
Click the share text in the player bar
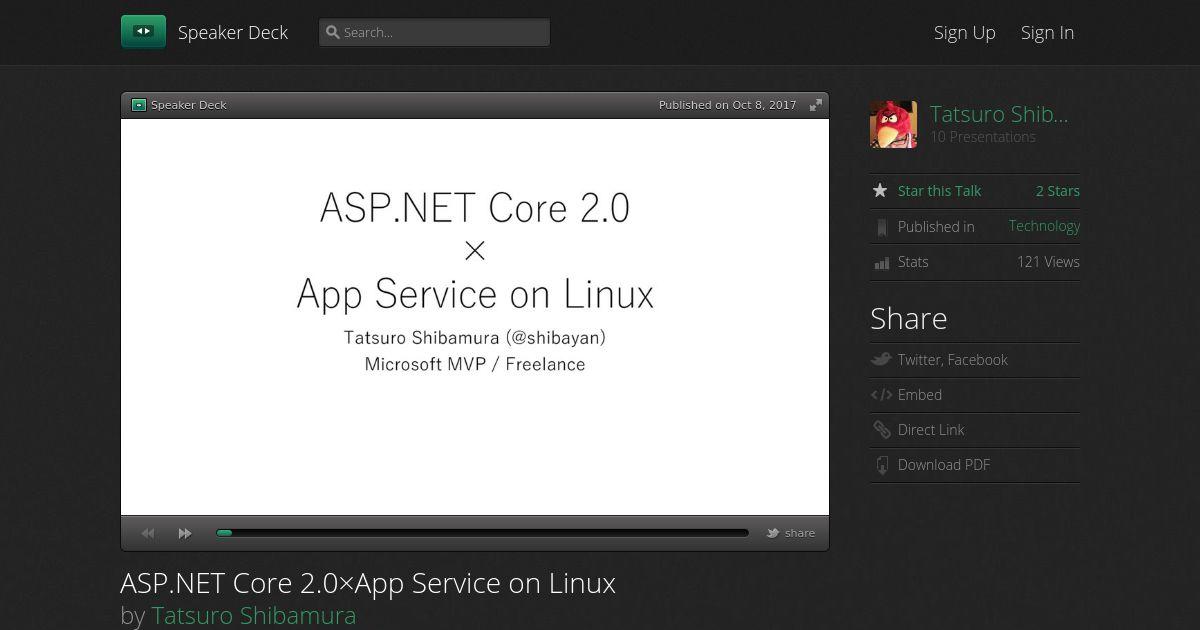pyautogui.click(x=800, y=533)
